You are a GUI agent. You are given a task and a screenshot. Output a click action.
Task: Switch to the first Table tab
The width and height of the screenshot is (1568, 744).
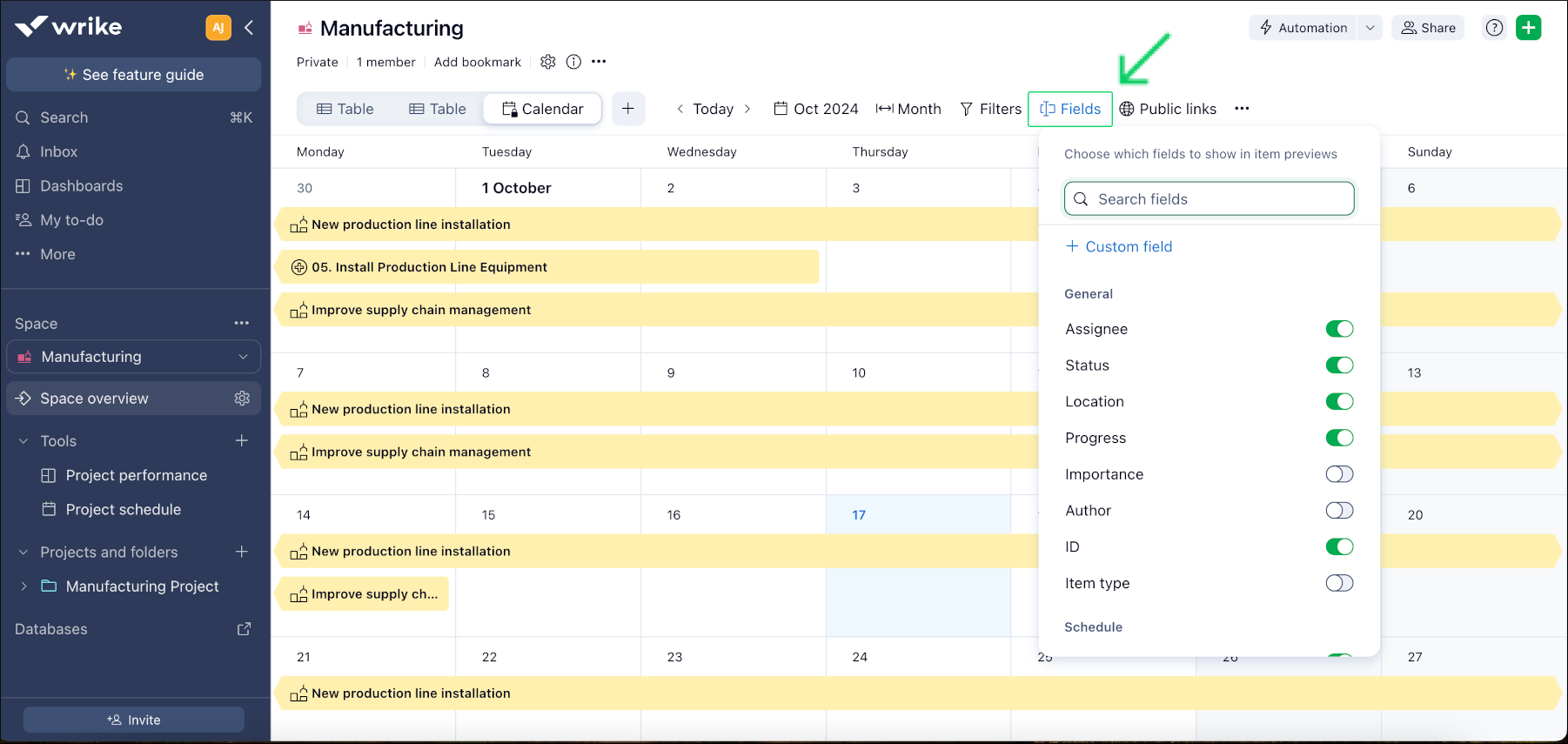(x=345, y=109)
